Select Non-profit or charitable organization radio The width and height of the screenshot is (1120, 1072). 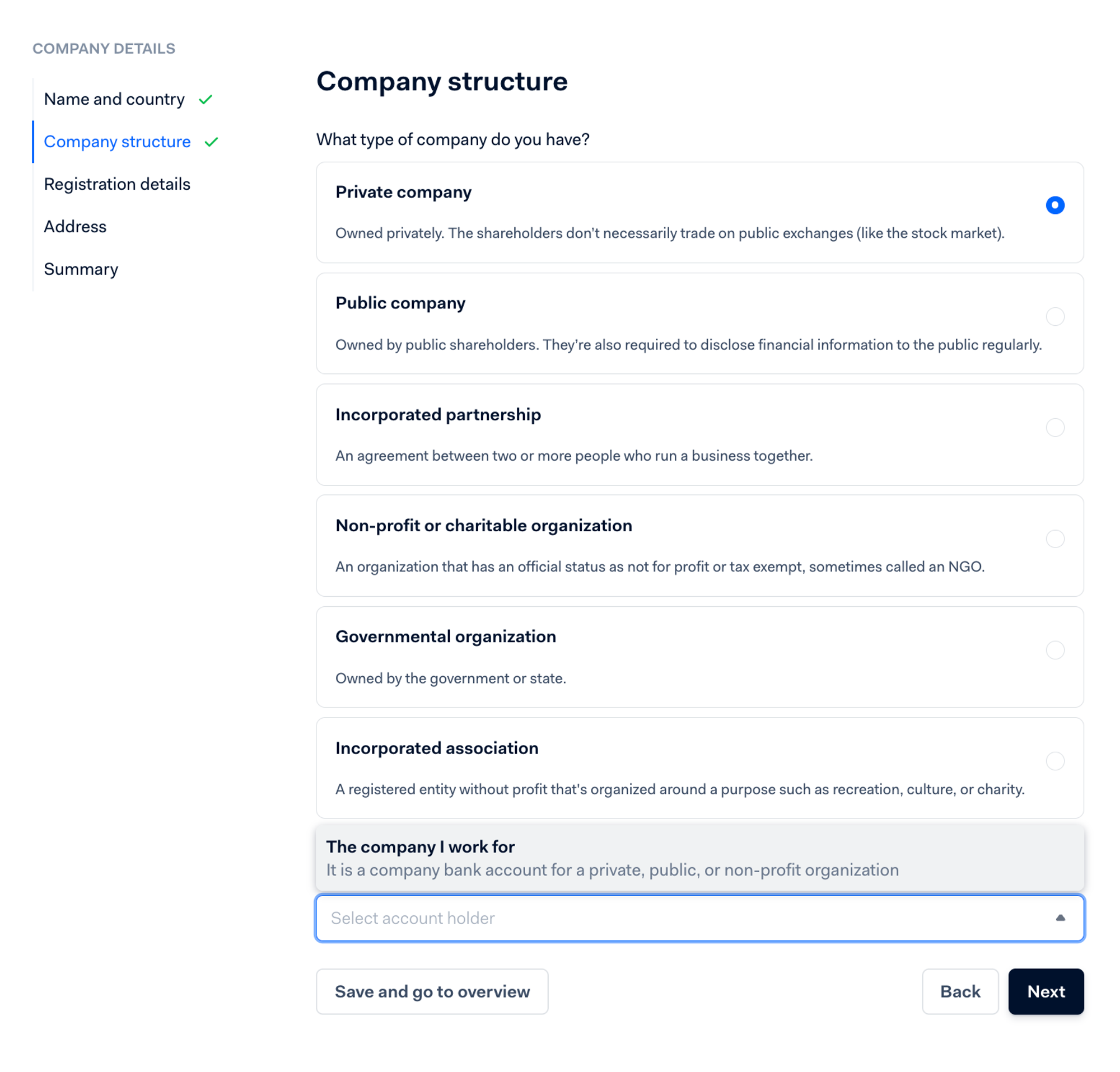pos(1055,539)
